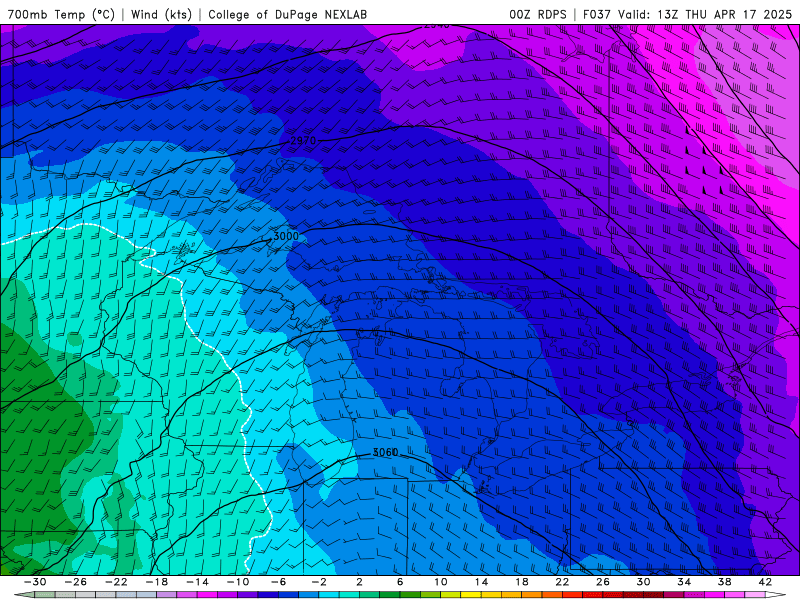Click the 22 value on the temperature scale

click(562, 582)
